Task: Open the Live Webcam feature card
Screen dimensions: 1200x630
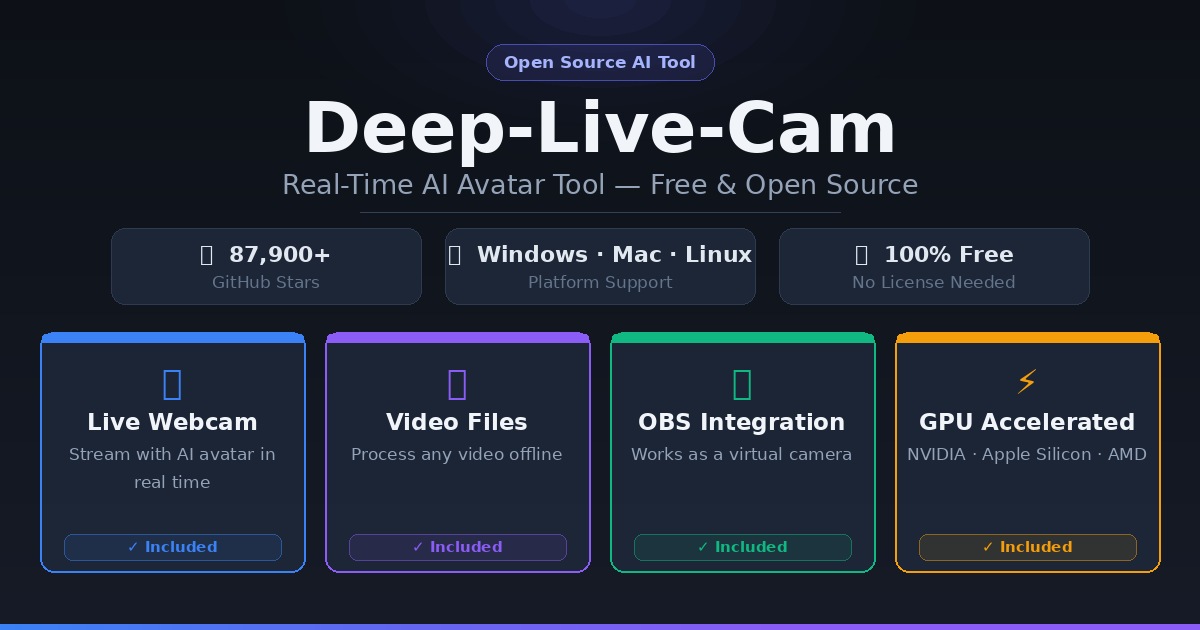Action: coord(172,452)
